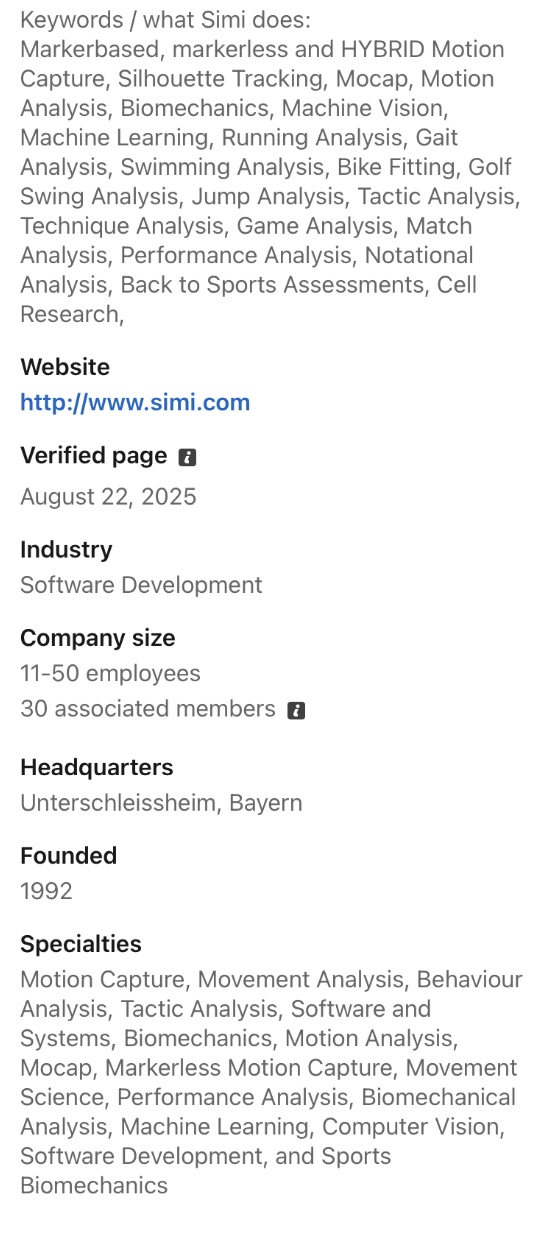Click the Founded heading
Viewport: 555px width, 1245px height.
click(x=69, y=856)
